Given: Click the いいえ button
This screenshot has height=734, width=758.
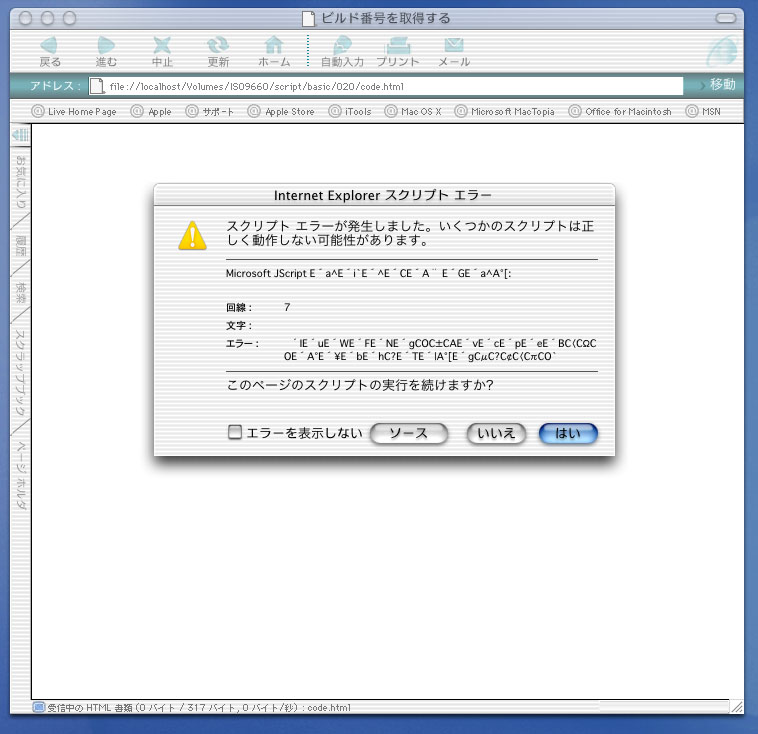Looking at the screenshot, I should [x=496, y=433].
